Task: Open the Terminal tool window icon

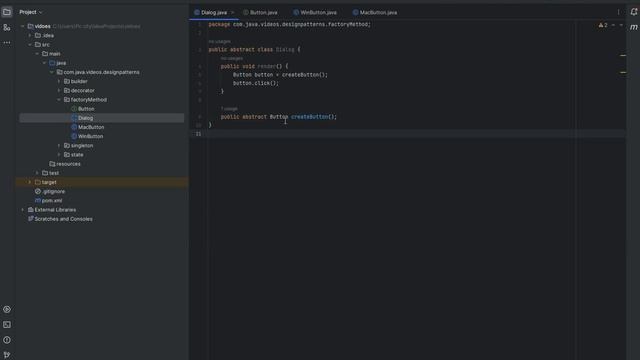Action: click(7, 324)
